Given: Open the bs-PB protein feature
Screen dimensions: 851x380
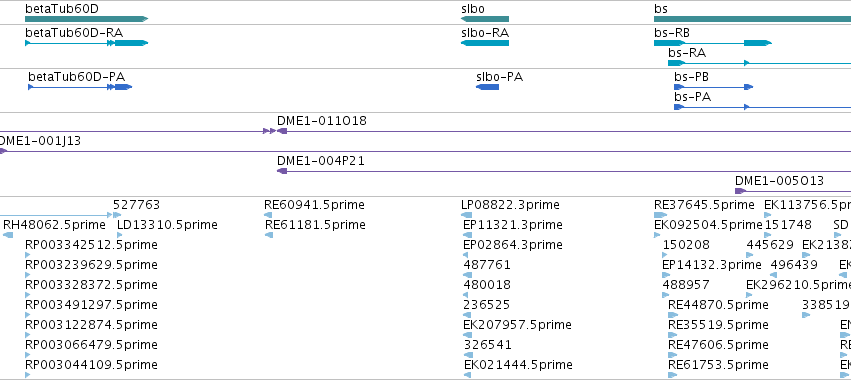Looking at the screenshot, I should 713,87.
